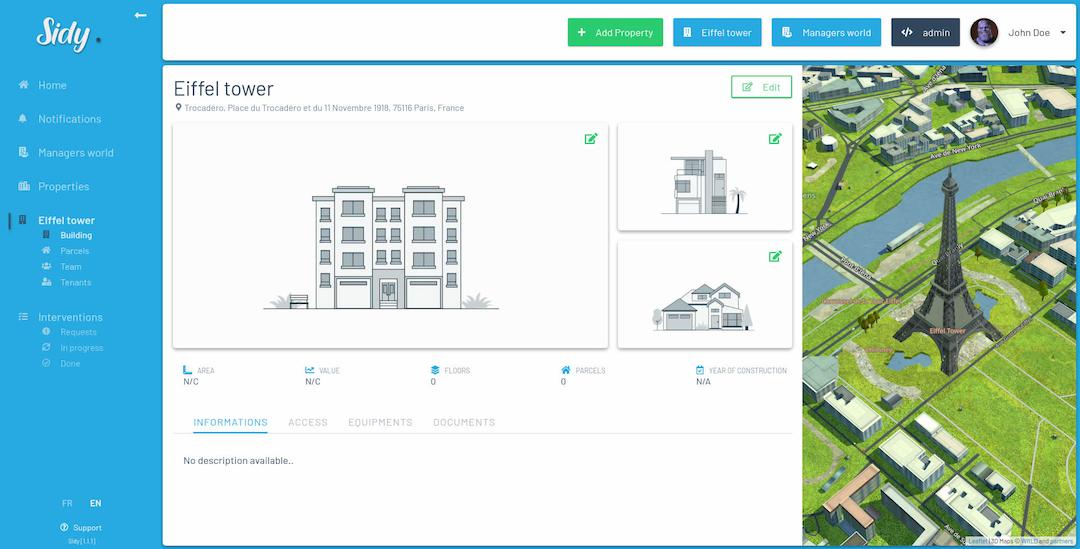The image size is (1080, 549).
Task: Open Notifications from the sidebar
Action: tap(69, 119)
